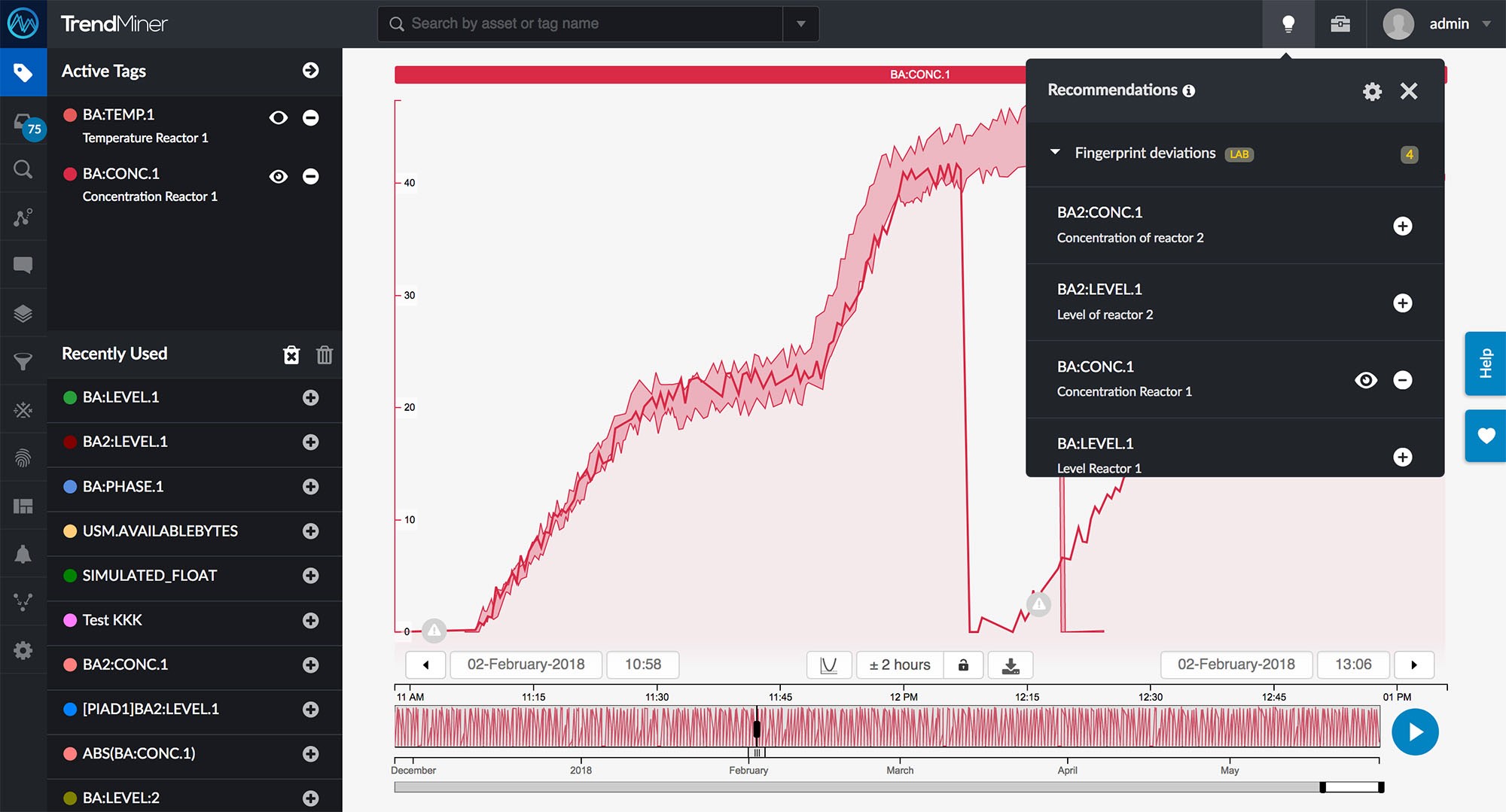Screen dimensions: 1506x812
Task: Open the scatter plot sidebar icon
Action: pyautogui.click(x=23, y=217)
